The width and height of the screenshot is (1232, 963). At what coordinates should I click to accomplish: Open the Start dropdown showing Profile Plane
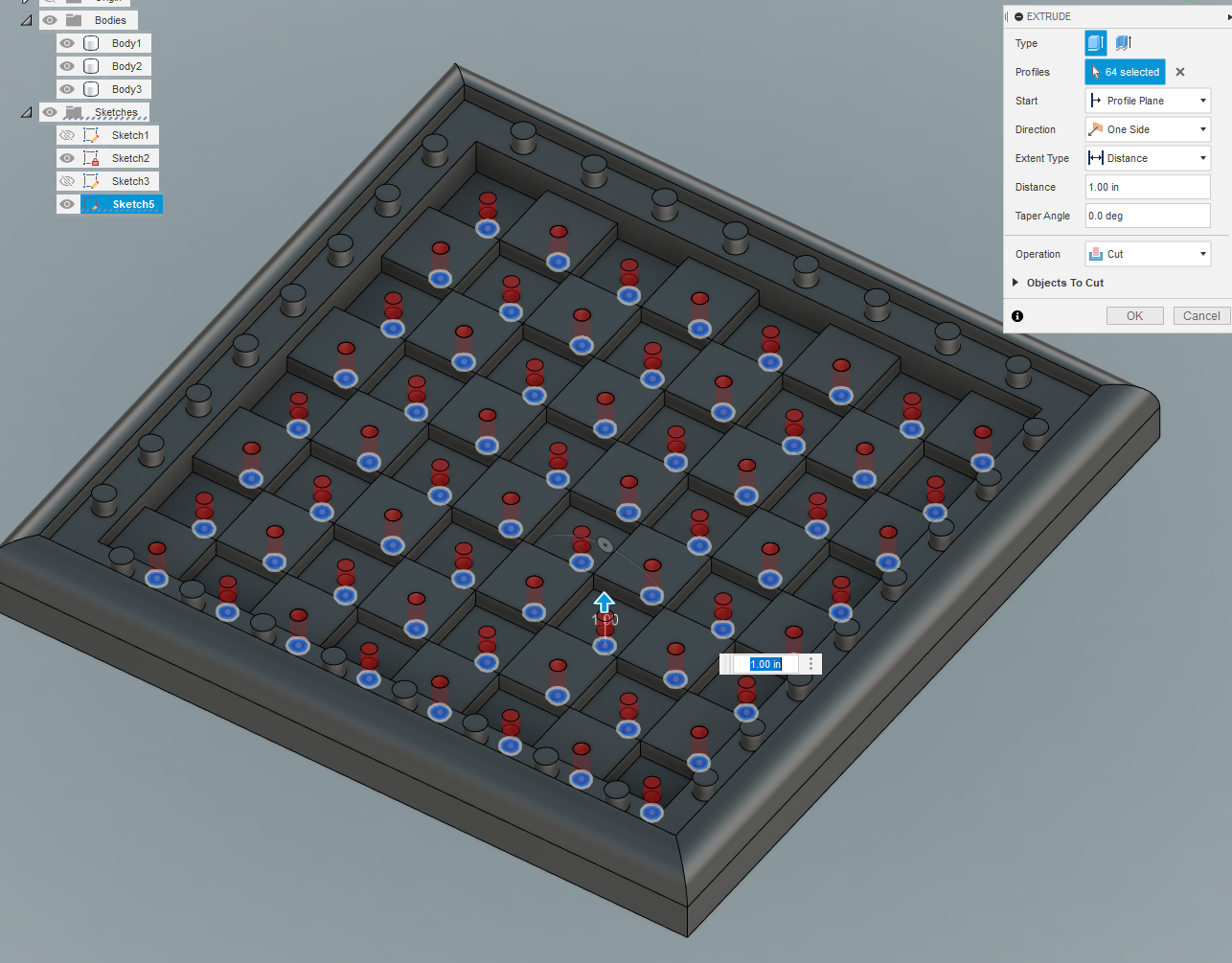click(1148, 101)
